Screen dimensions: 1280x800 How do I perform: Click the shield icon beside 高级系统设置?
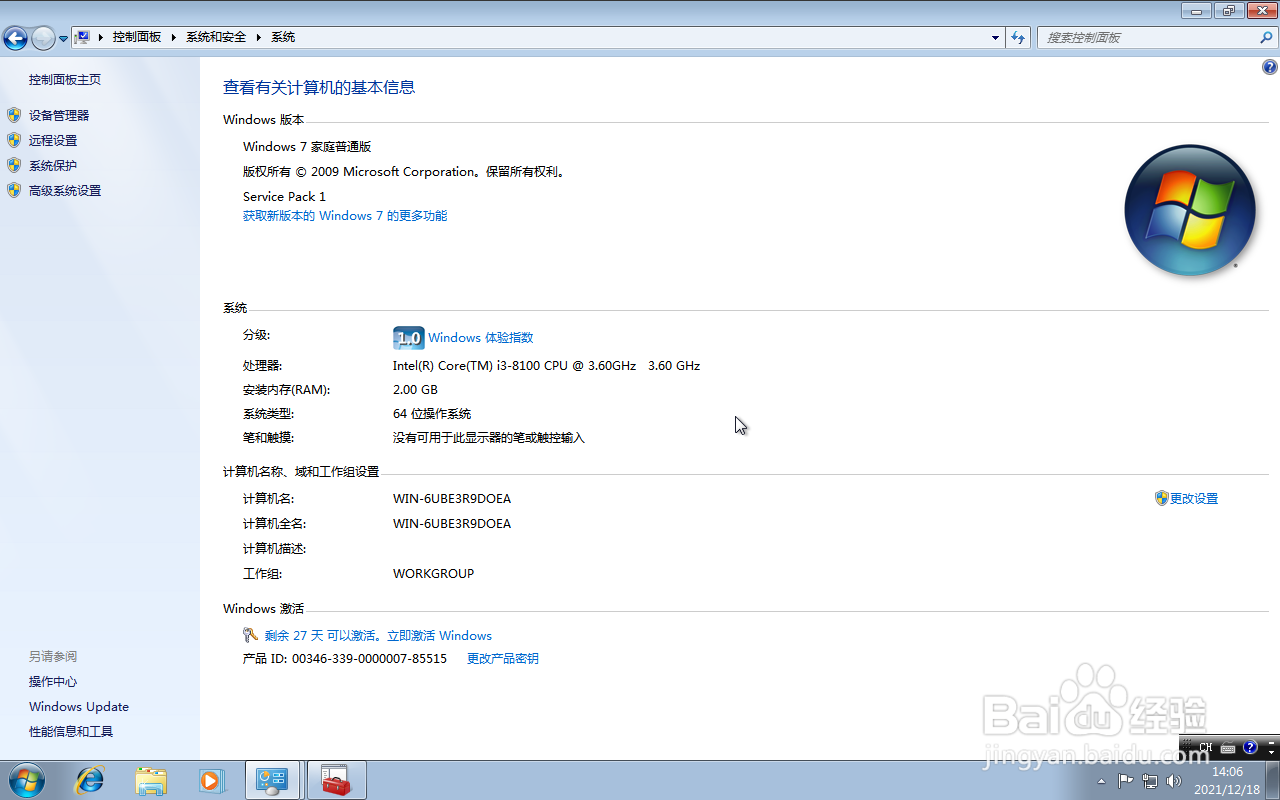[14, 190]
